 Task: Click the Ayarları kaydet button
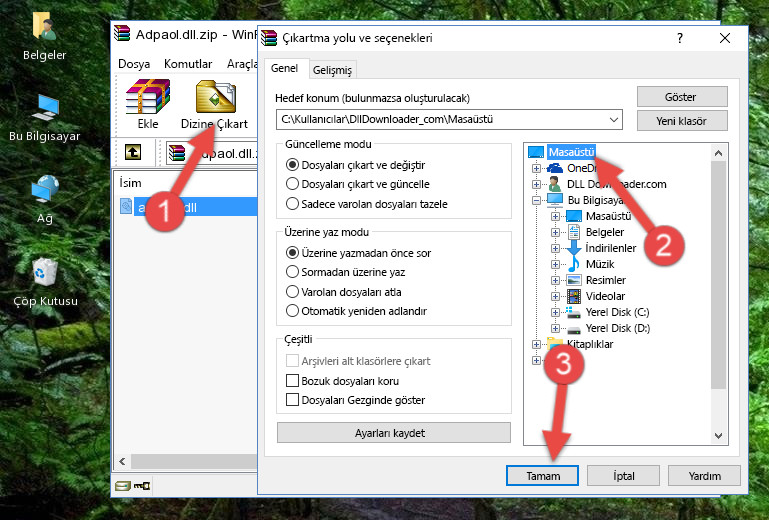(x=393, y=433)
